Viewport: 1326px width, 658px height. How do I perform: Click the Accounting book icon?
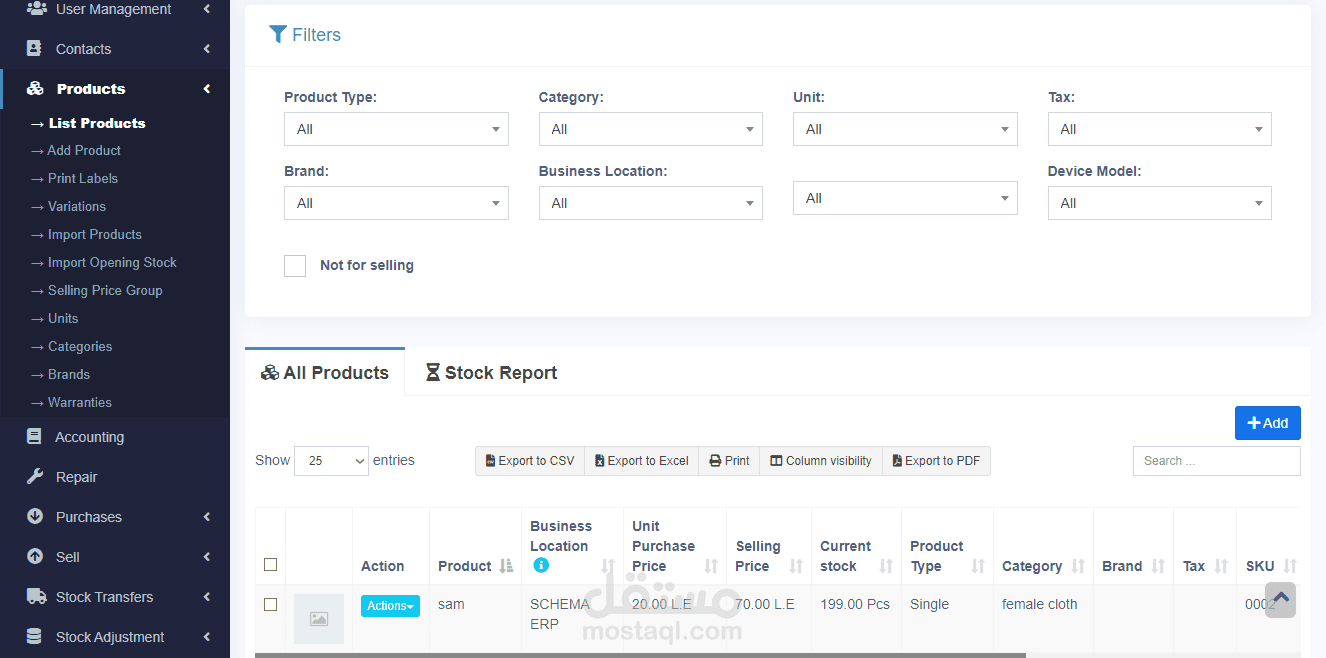35,437
